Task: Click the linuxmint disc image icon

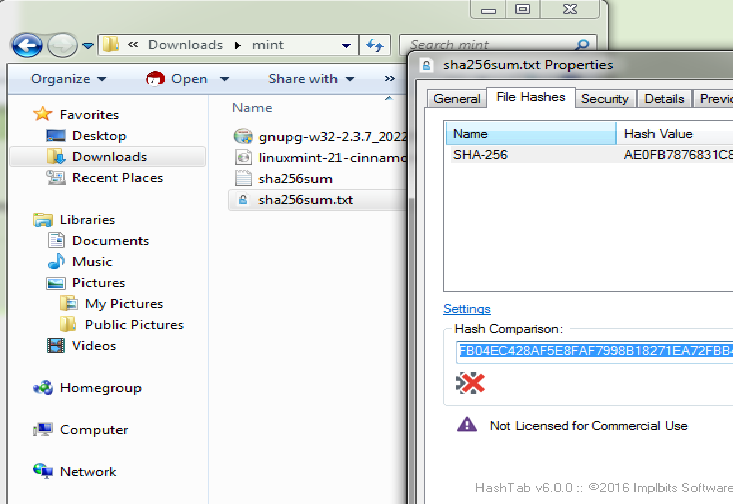Action: tap(243, 158)
